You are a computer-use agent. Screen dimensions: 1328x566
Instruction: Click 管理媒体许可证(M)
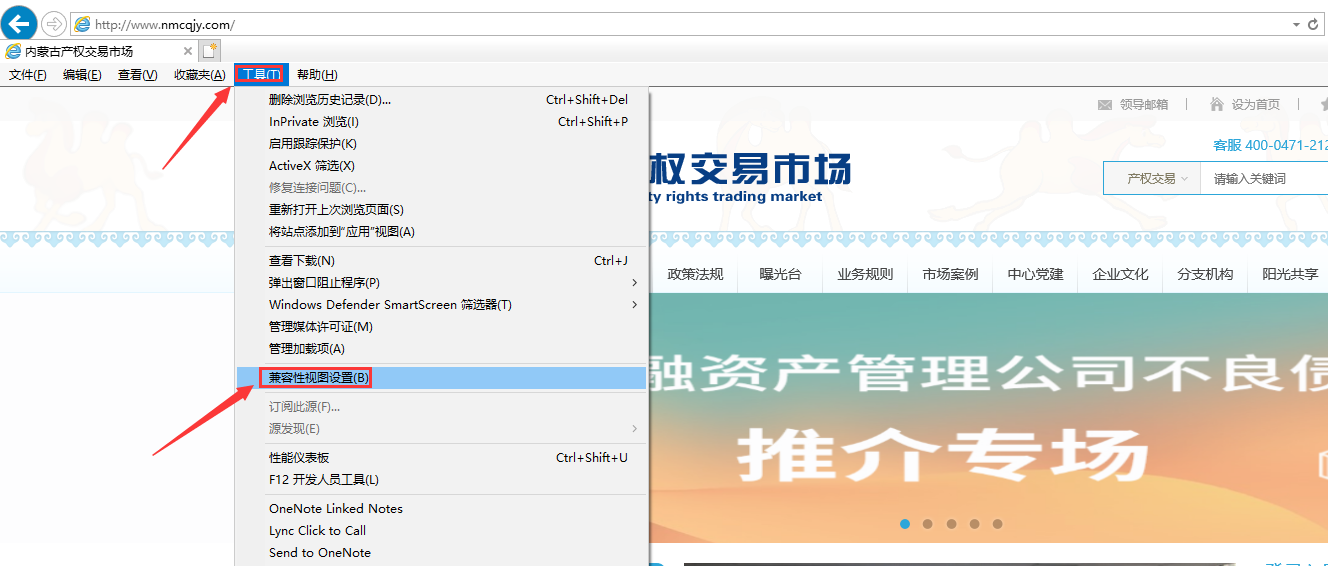pos(442,327)
